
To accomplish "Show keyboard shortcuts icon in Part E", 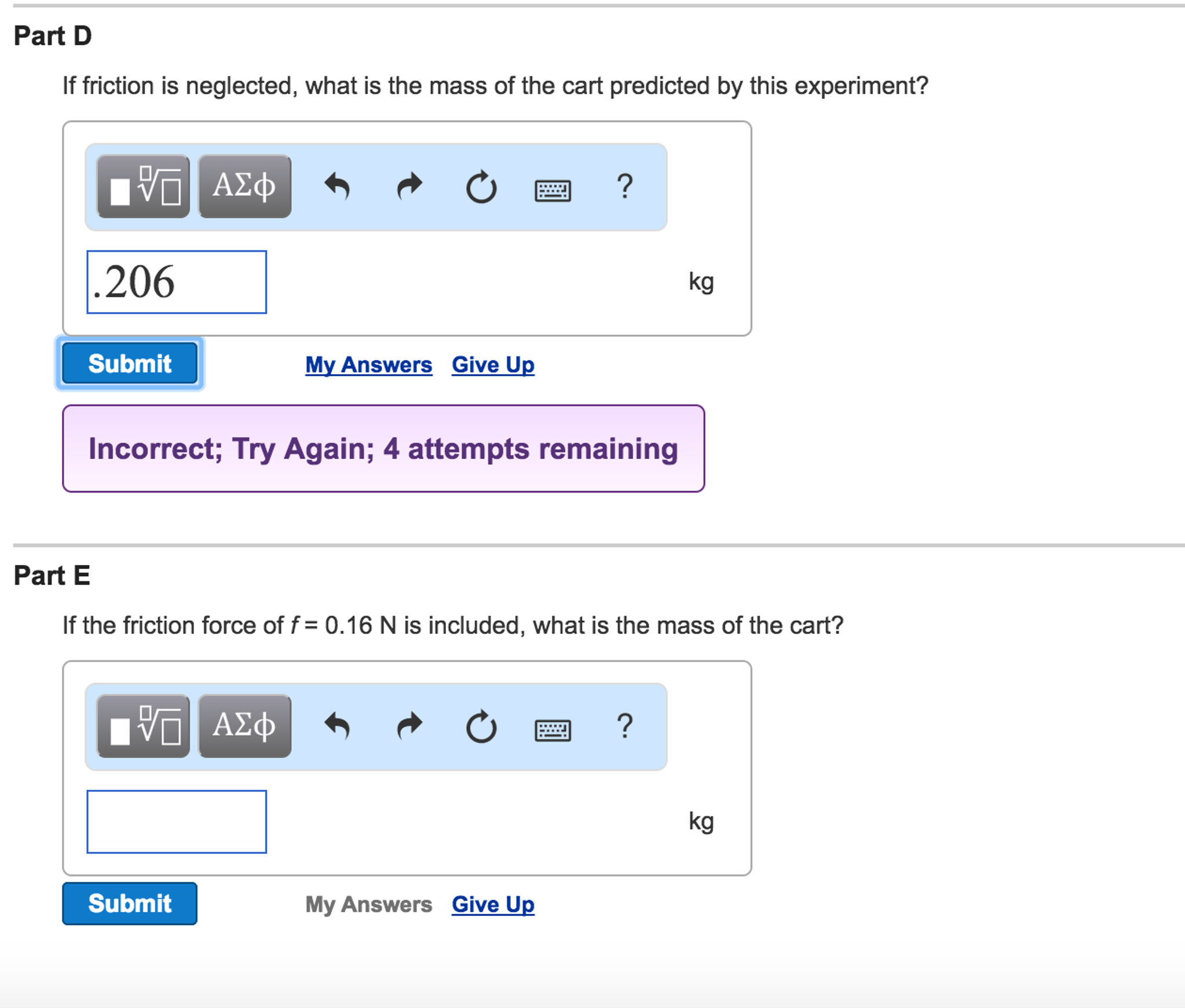I will [x=553, y=730].
